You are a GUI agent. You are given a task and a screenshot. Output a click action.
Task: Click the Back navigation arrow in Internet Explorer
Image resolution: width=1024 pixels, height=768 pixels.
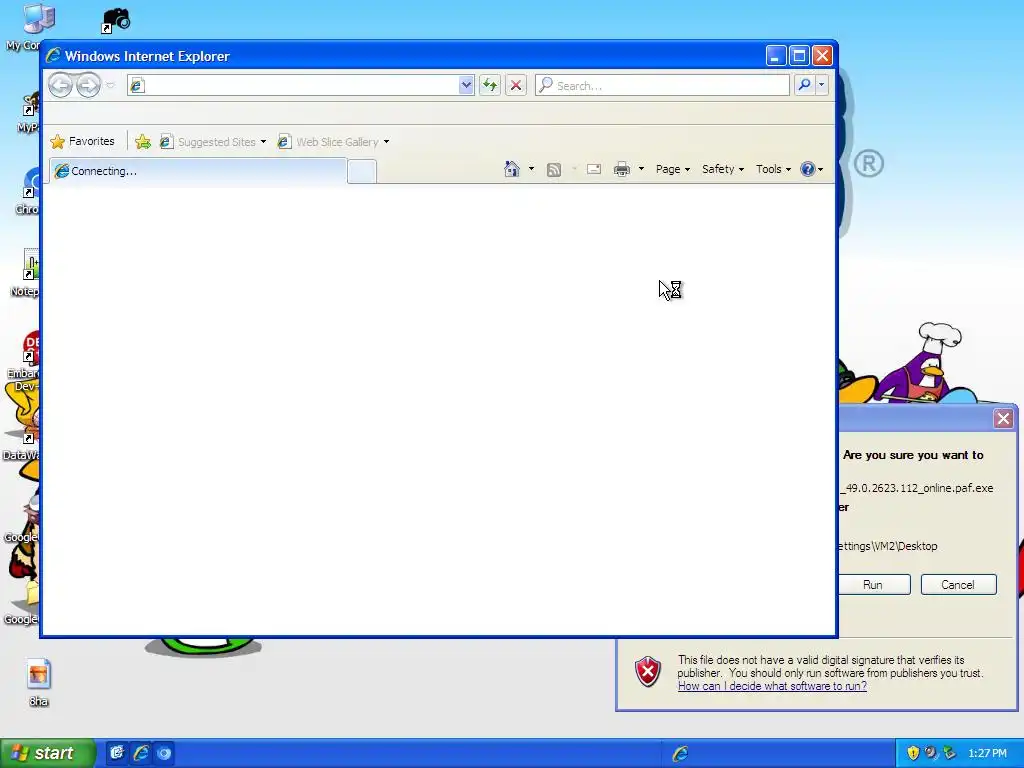pos(61,85)
